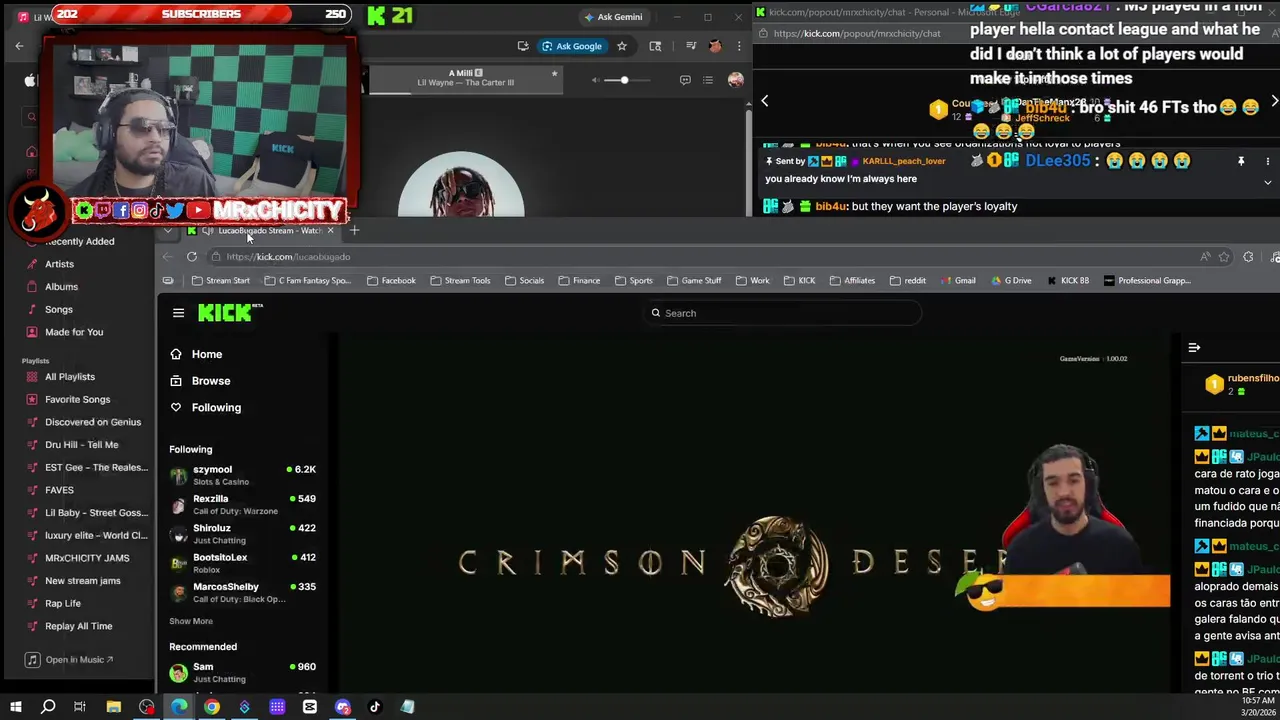This screenshot has width=1280, height=720.
Task: Collapse the Kick chat panel
Action: [x=1194, y=347]
